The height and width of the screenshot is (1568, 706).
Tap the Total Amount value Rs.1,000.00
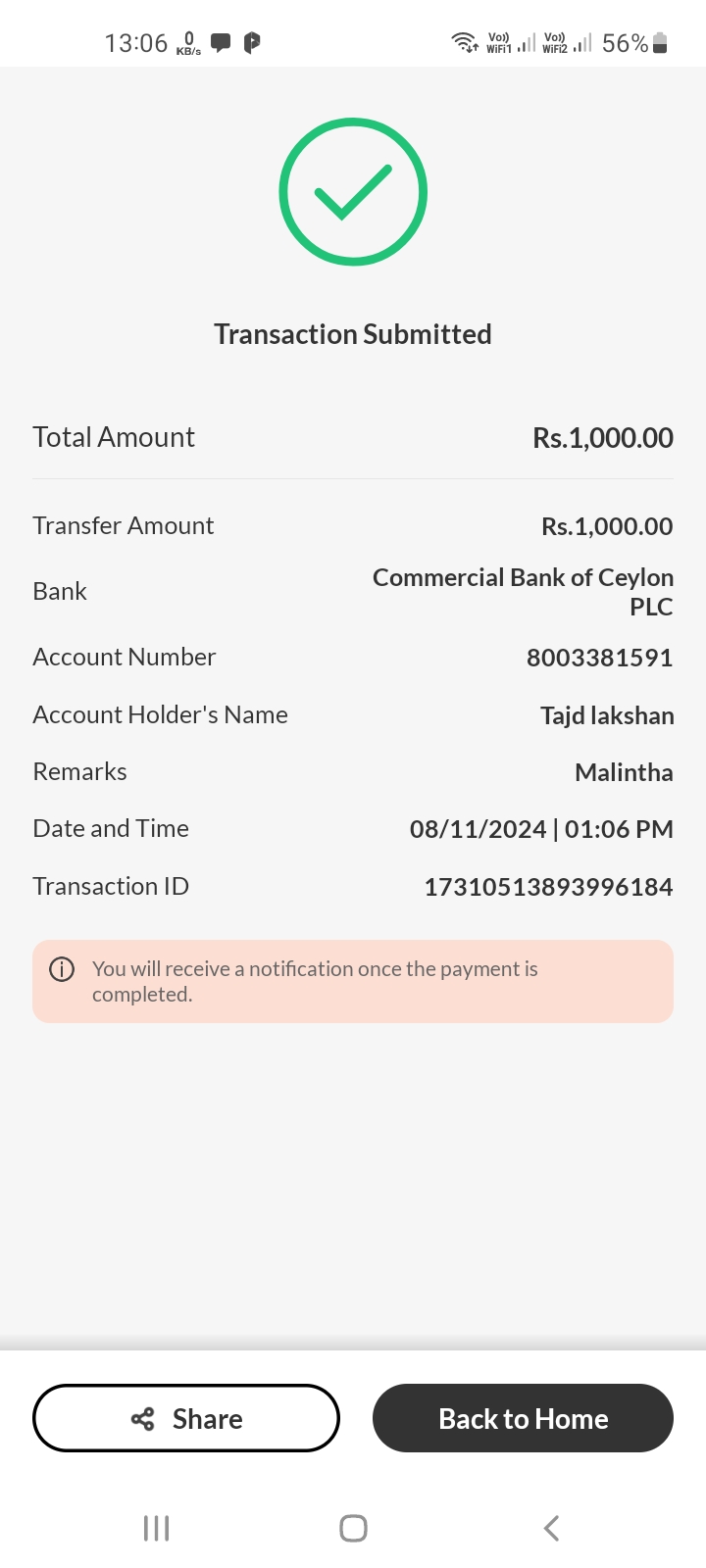(602, 438)
